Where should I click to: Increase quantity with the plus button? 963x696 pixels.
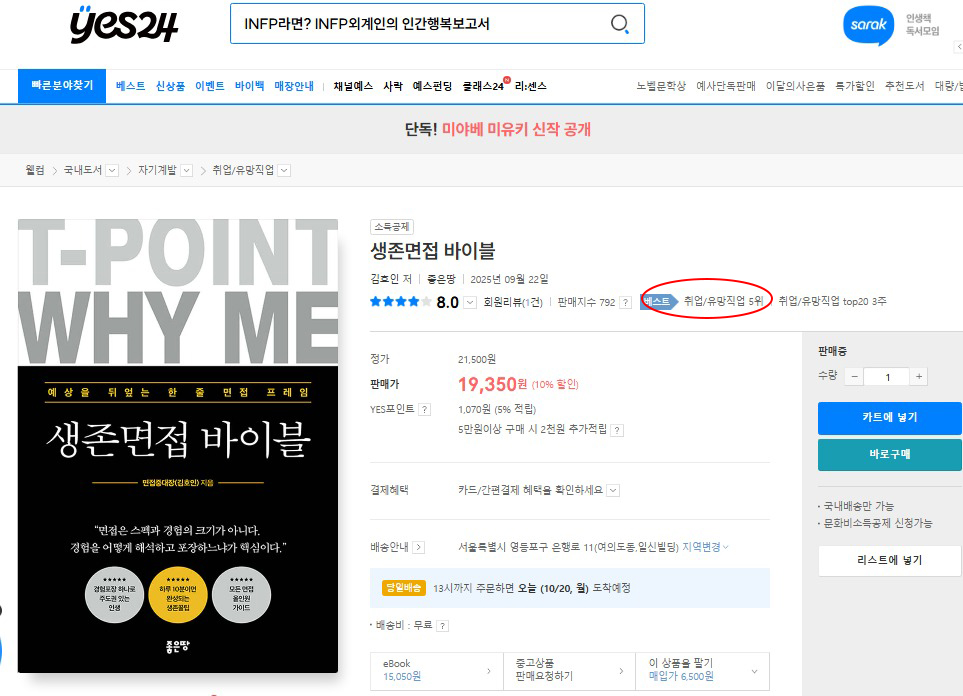coord(919,377)
